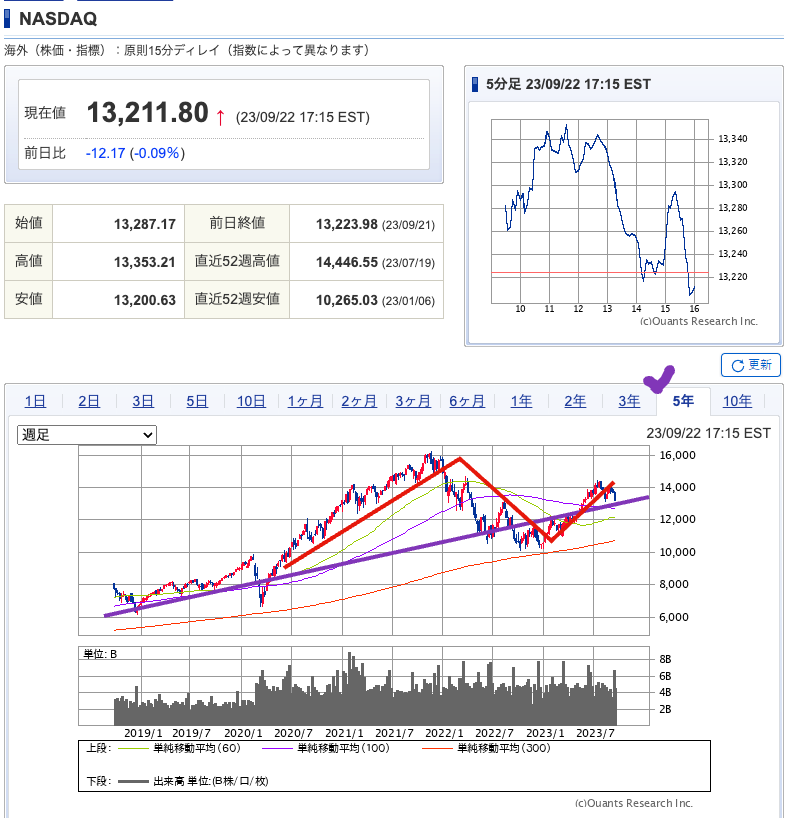Click the 5-year NASDAQ price chart
This screenshot has height=818, width=792.
pyautogui.click(x=364, y=540)
